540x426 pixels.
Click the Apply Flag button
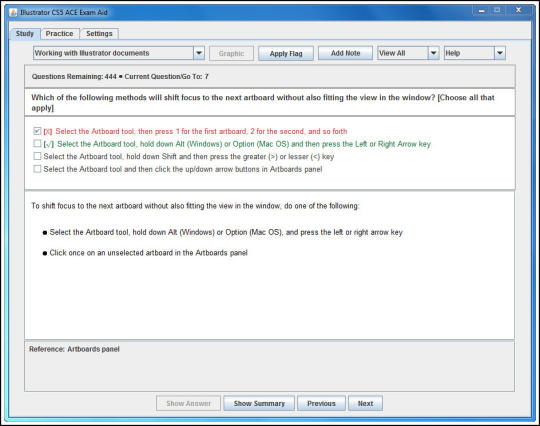(286, 53)
